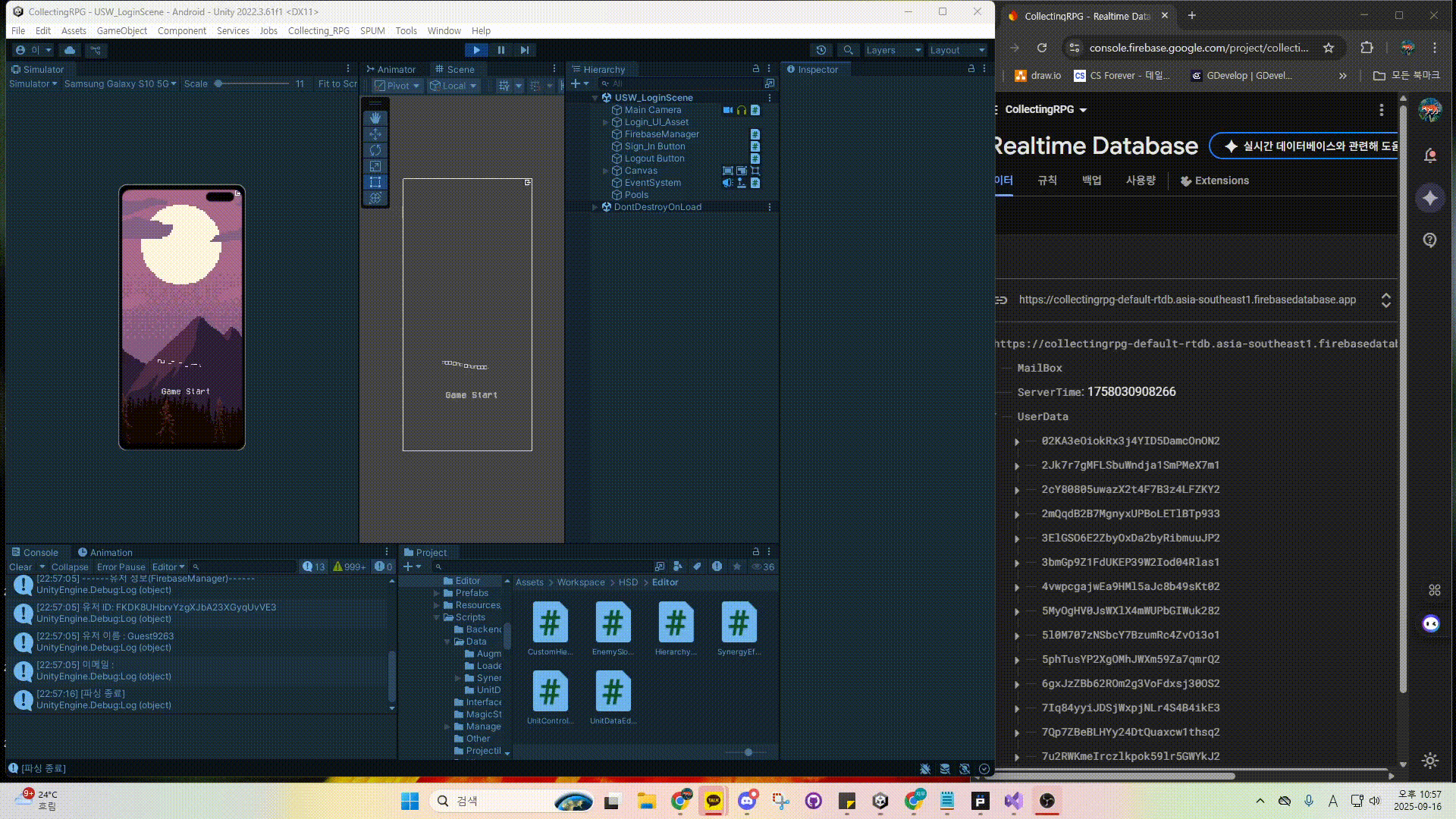Toggle Error Pause in Console
The width and height of the screenshot is (1456, 819).
(121, 567)
